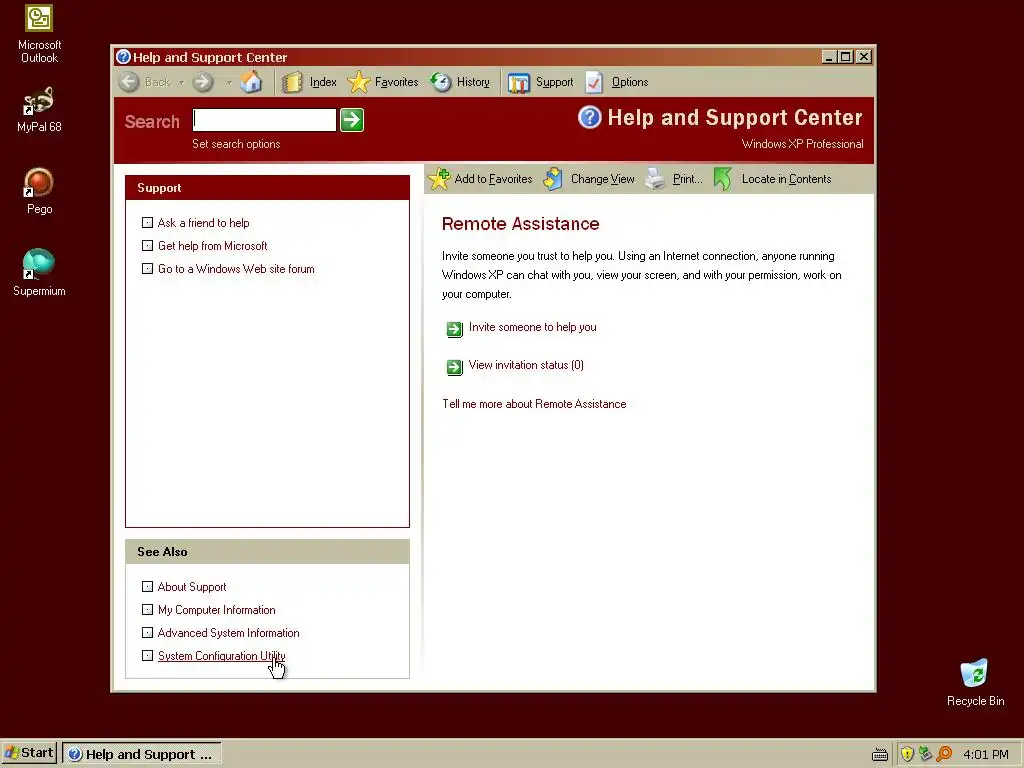Viewport: 1024px width, 768px height.
Task: Open the Forward history dropdown arrow
Action: coord(229,83)
